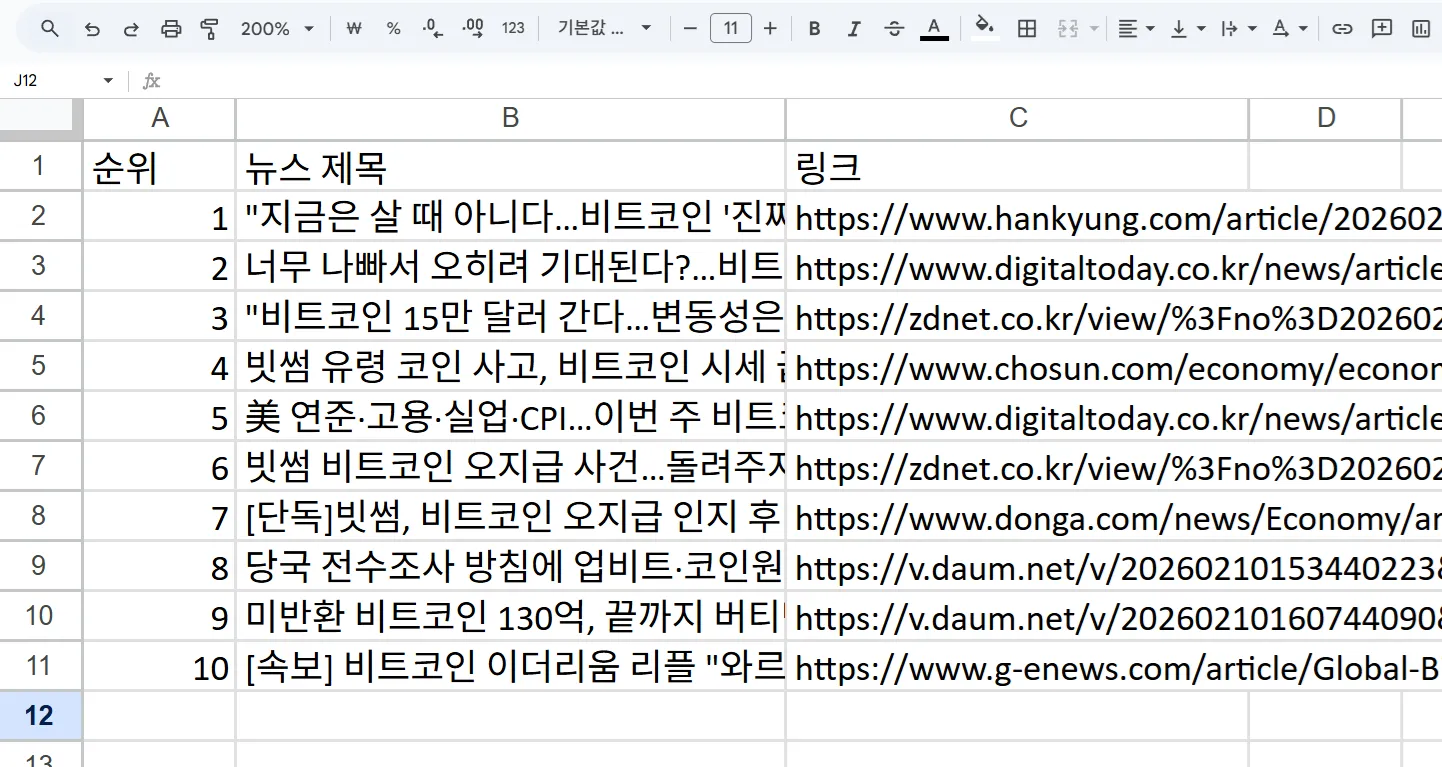
Task: Open the horizontal align dropdown
Action: 1136,29
